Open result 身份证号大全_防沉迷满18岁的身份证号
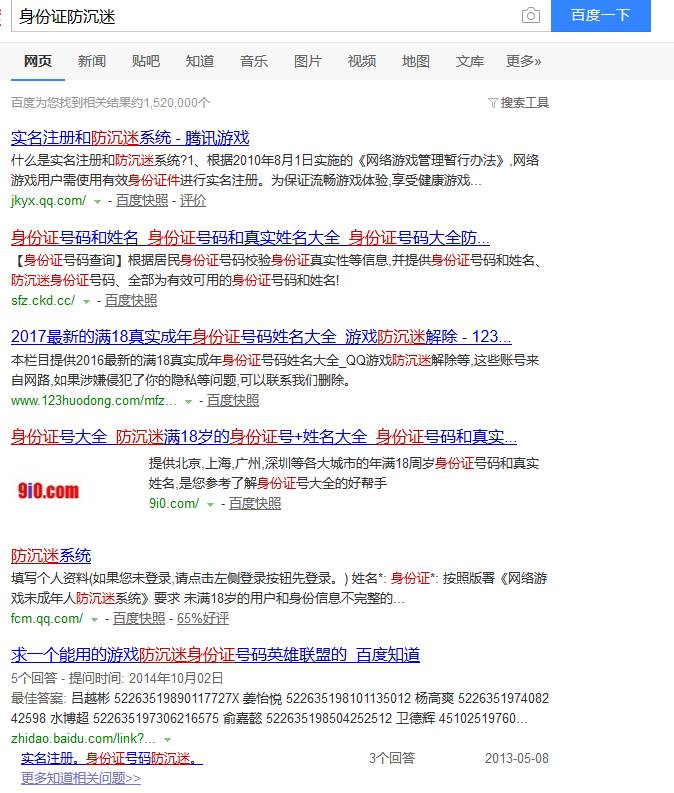The image size is (674, 793). [x=263, y=436]
